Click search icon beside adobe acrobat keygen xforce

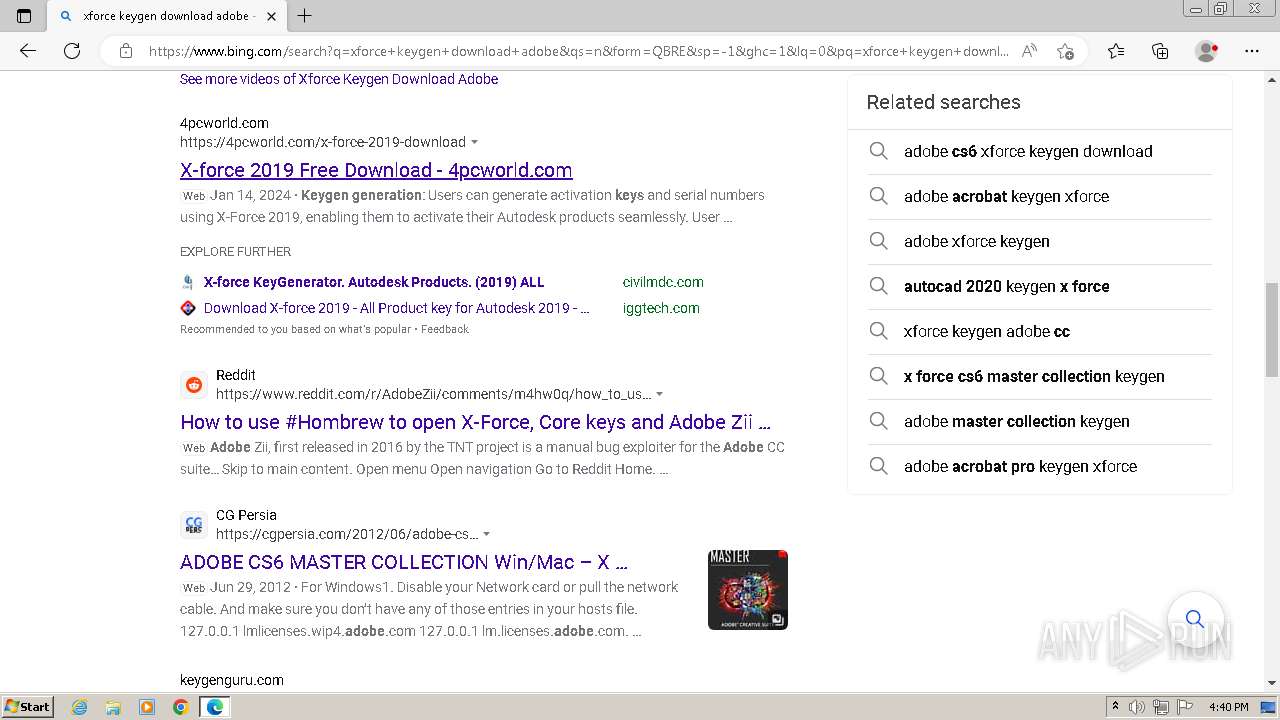click(x=878, y=196)
